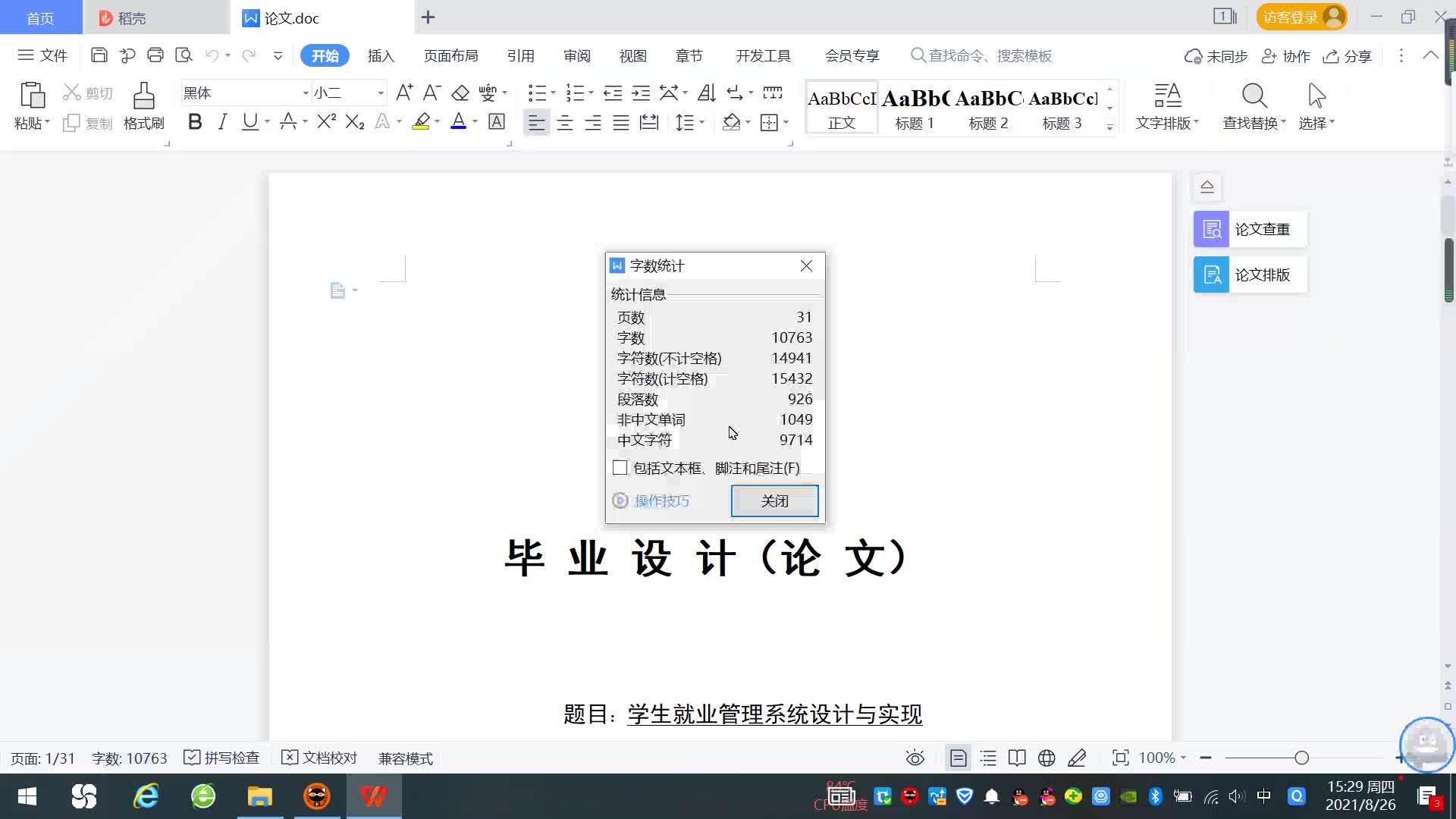The width and height of the screenshot is (1456, 819).
Task: Click the 关闭 button in word count dialog
Action: (774, 500)
